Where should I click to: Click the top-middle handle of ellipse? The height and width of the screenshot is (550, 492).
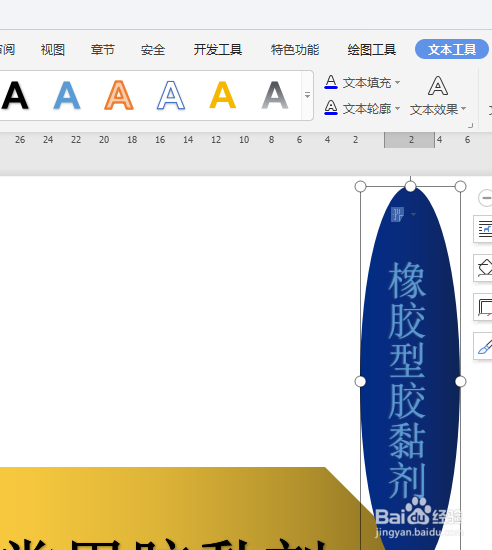pyautogui.click(x=410, y=187)
